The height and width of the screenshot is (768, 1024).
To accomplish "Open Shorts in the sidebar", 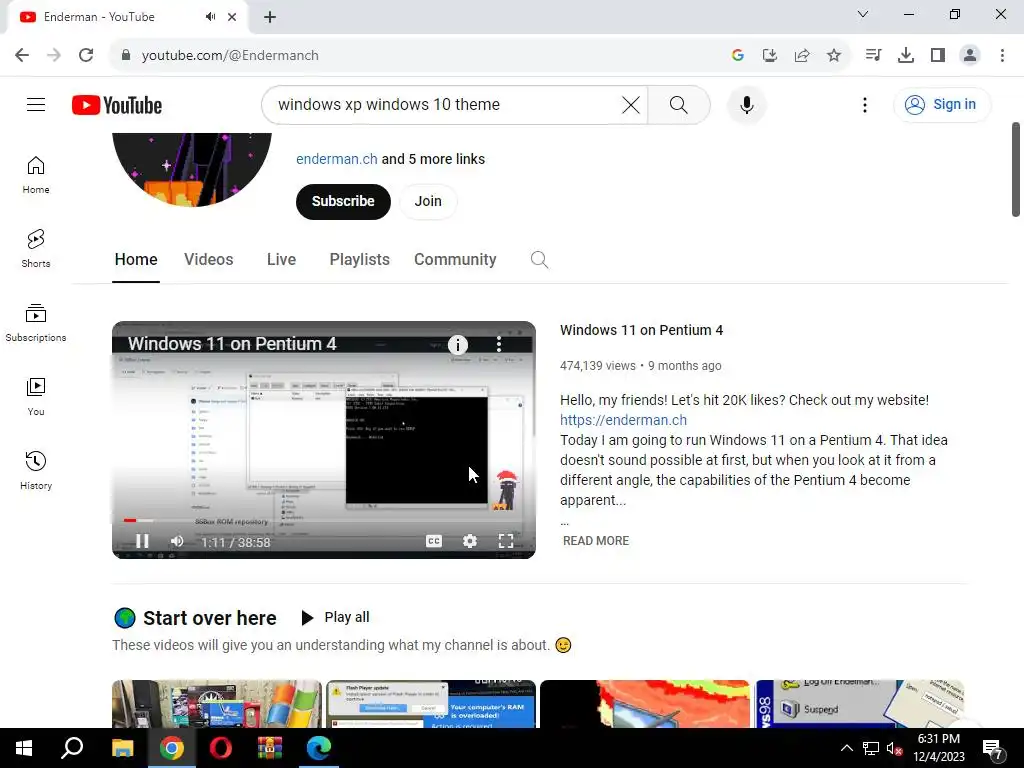I will pyautogui.click(x=36, y=249).
